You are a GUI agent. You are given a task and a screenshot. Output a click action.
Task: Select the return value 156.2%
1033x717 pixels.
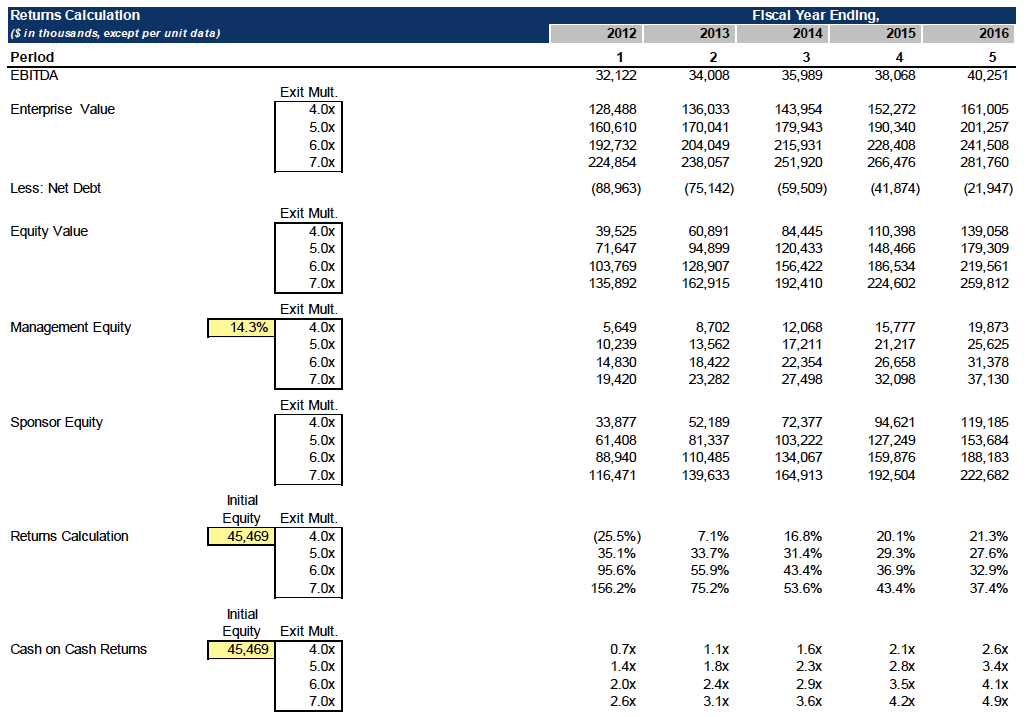[613, 588]
